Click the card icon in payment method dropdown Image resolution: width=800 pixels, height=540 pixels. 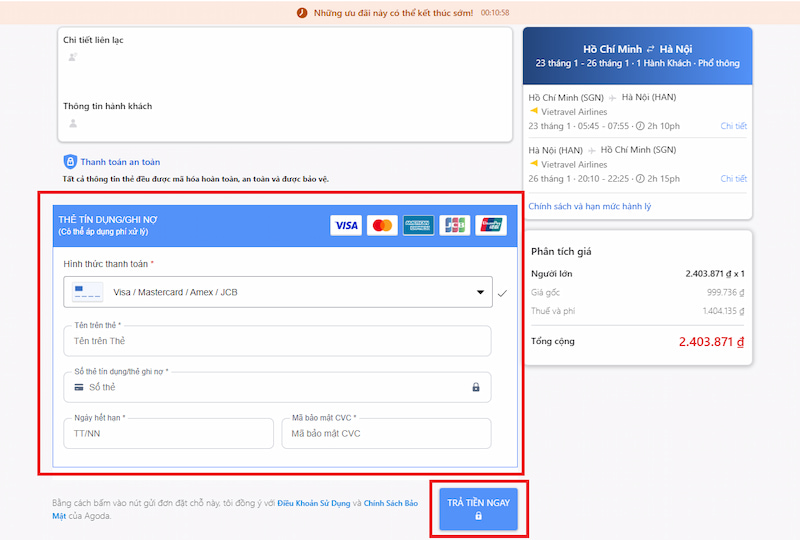click(x=87, y=292)
